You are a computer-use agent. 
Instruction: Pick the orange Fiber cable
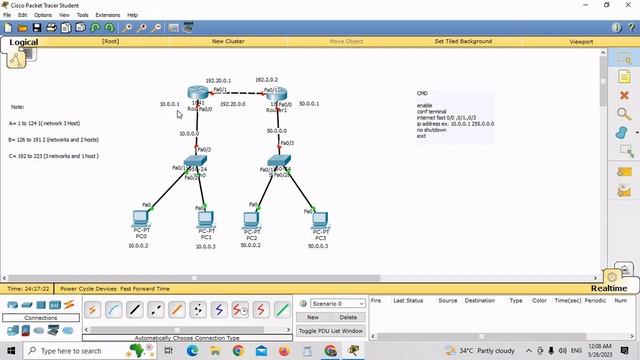click(x=177, y=310)
